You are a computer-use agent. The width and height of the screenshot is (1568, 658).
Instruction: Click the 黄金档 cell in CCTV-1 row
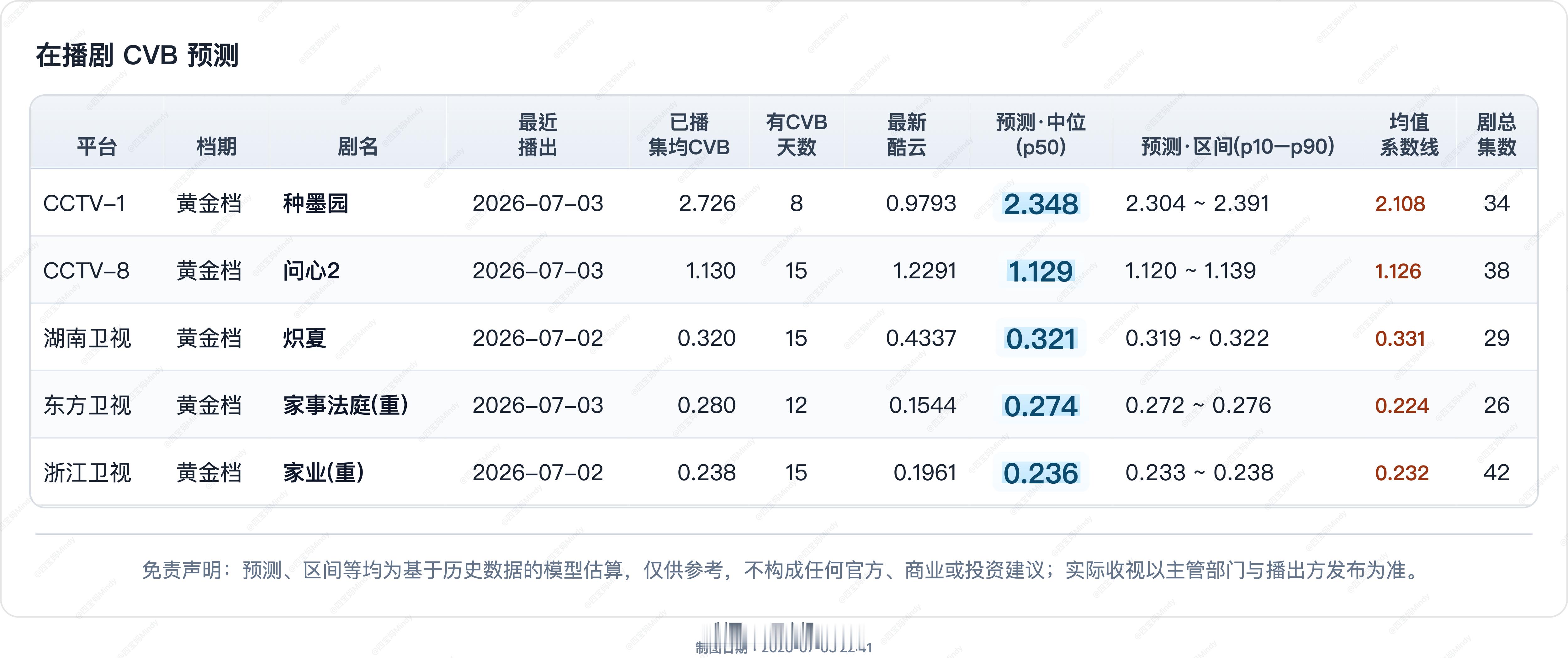(209, 203)
